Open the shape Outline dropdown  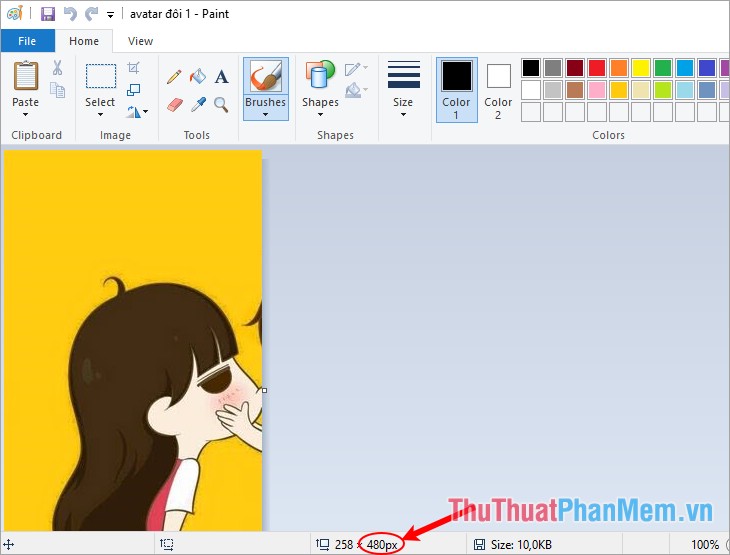click(356, 69)
